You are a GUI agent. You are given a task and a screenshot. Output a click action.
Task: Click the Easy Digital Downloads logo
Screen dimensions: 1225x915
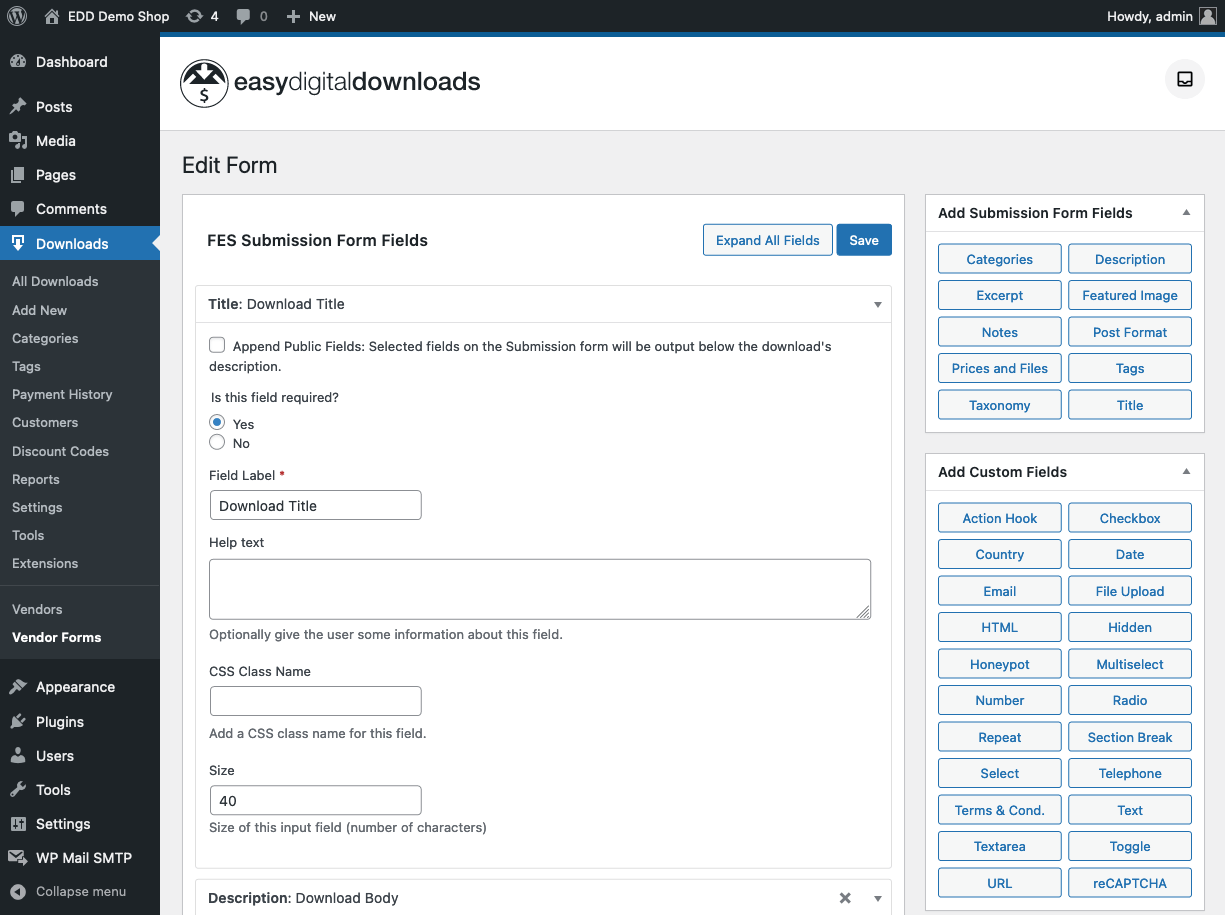330,83
